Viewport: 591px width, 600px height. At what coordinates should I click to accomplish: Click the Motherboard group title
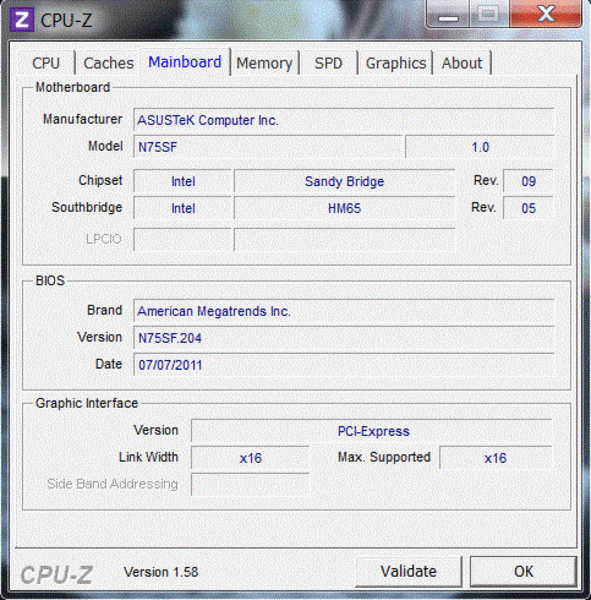(x=73, y=87)
